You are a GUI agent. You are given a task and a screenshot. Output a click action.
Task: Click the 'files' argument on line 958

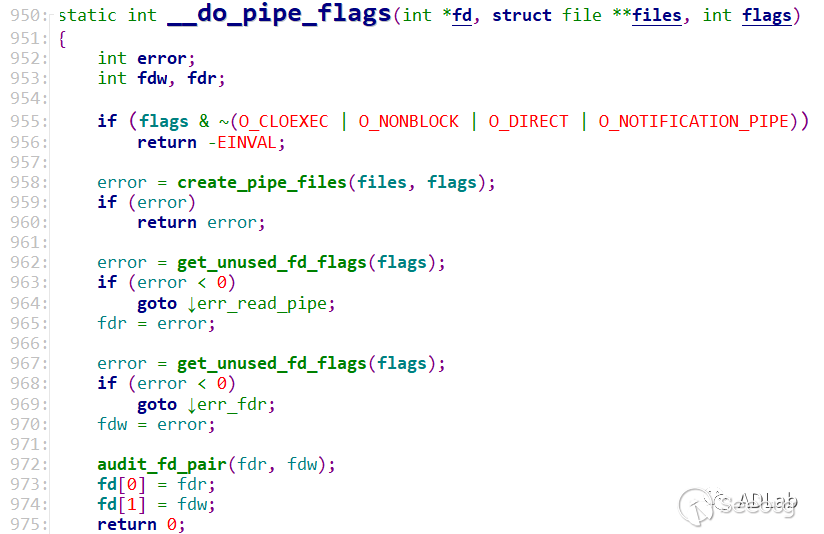coord(382,182)
